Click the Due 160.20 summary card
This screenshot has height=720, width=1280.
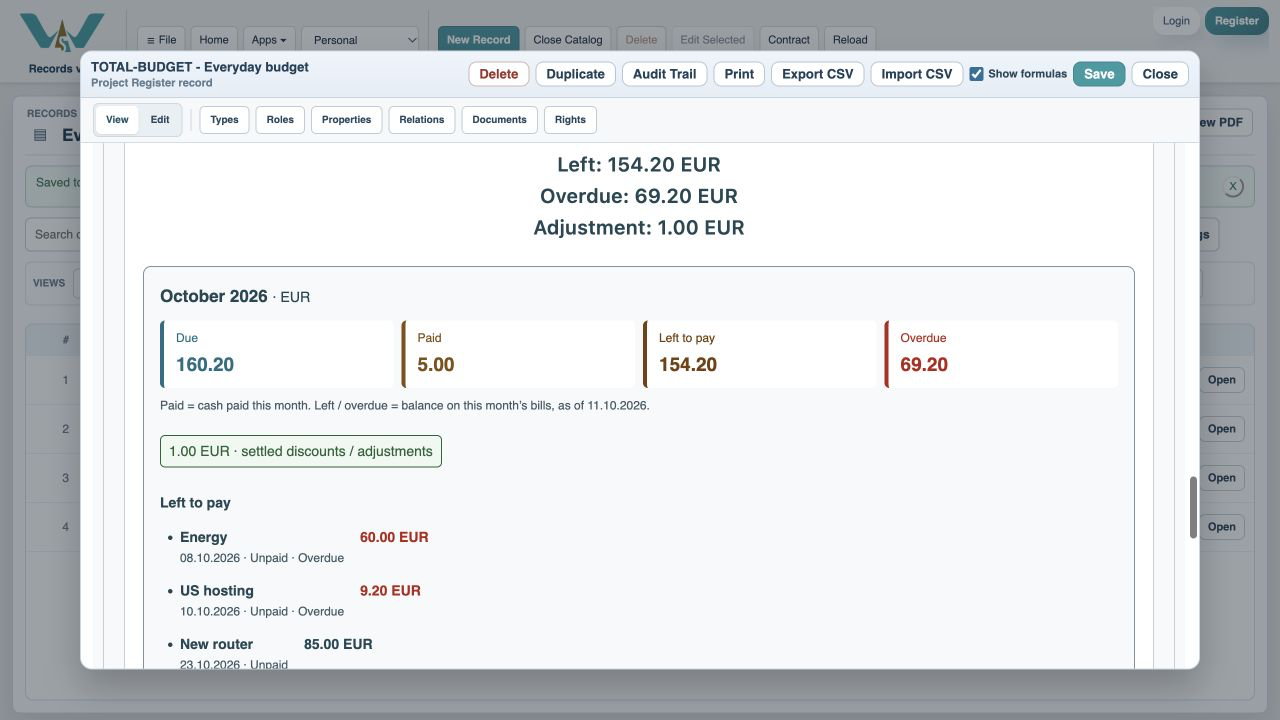[x=277, y=354]
